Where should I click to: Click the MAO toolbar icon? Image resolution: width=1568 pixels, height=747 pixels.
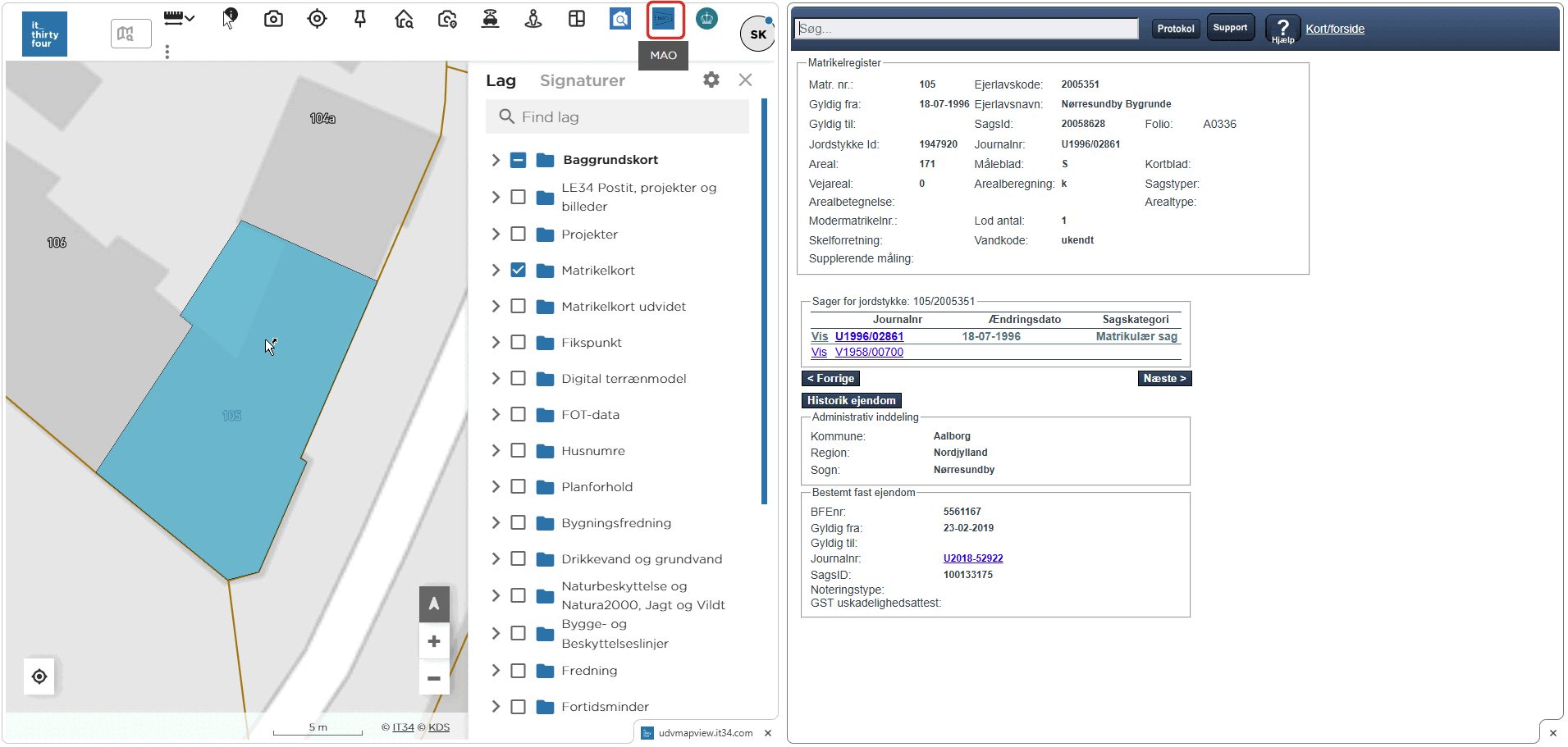[x=664, y=19]
